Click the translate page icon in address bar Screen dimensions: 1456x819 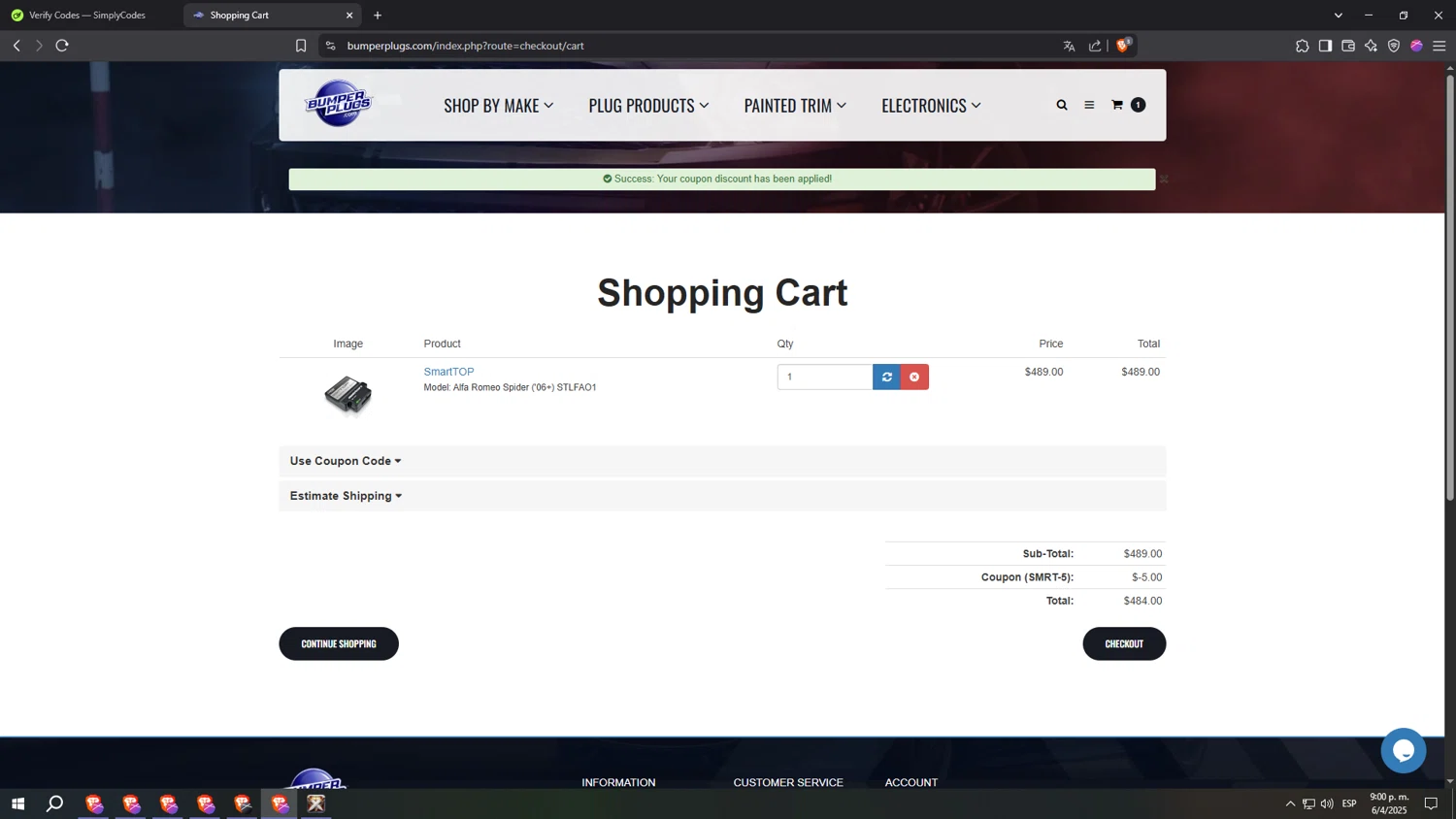pos(1069,46)
